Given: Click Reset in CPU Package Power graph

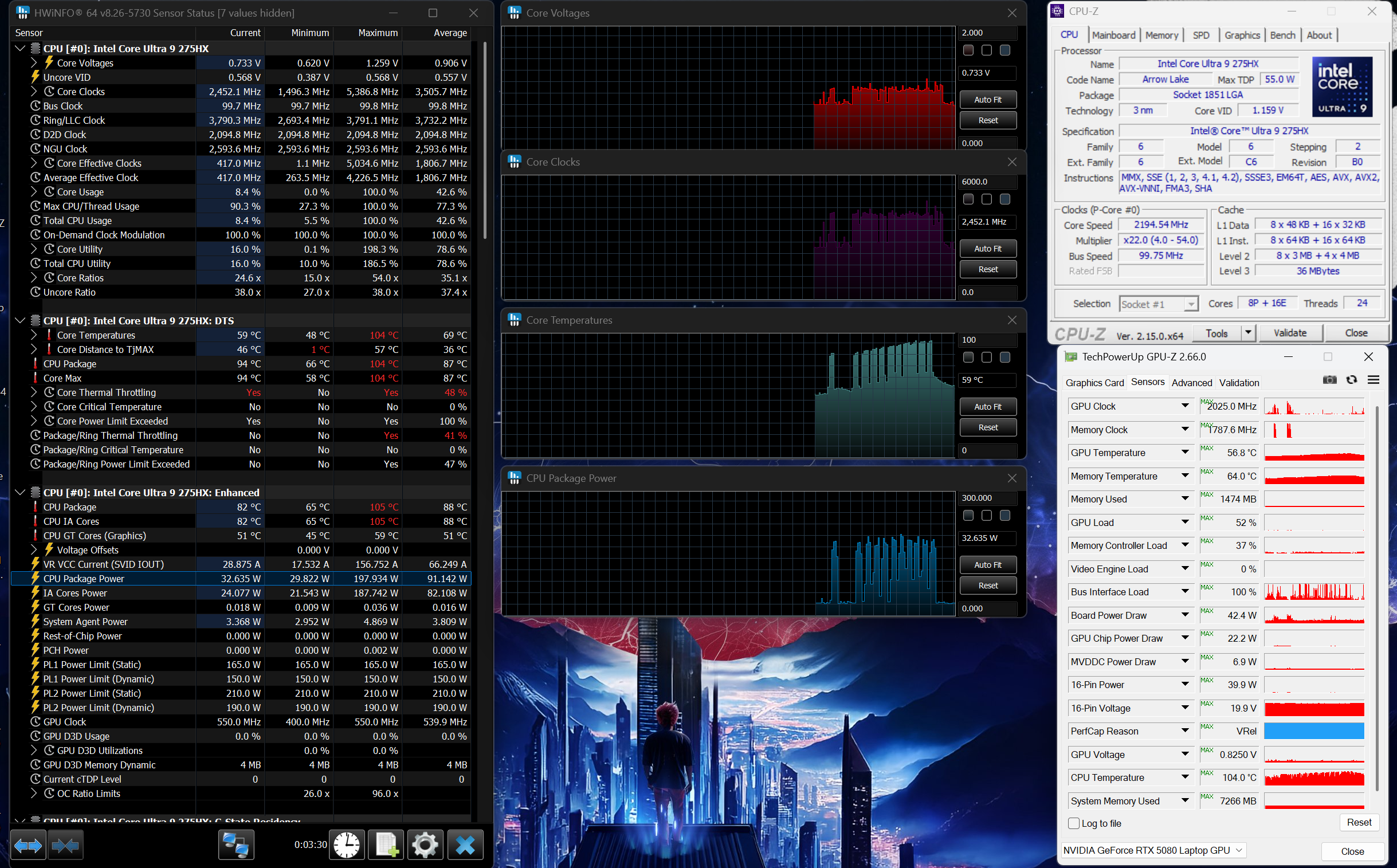Looking at the screenshot, I should pos(988,586).
